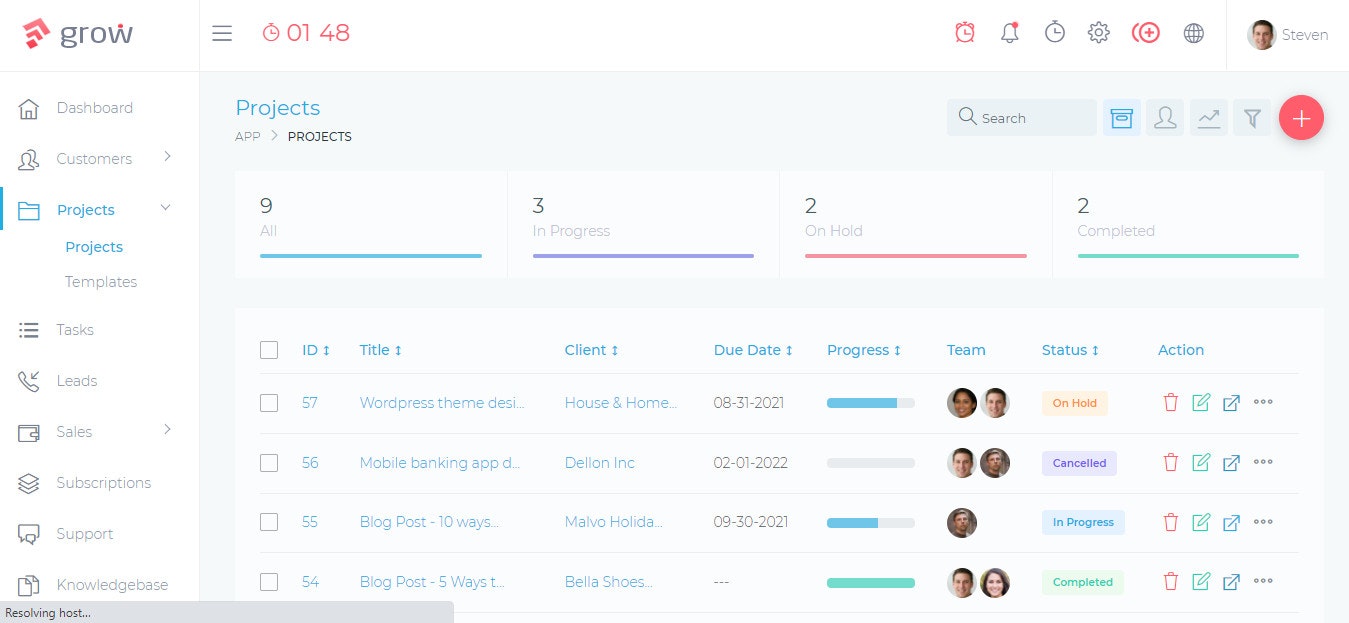Image resolution: width=1349 pixels, height=623 pixels.
Task: Select the globe language icon
Action: [1194, 32]
